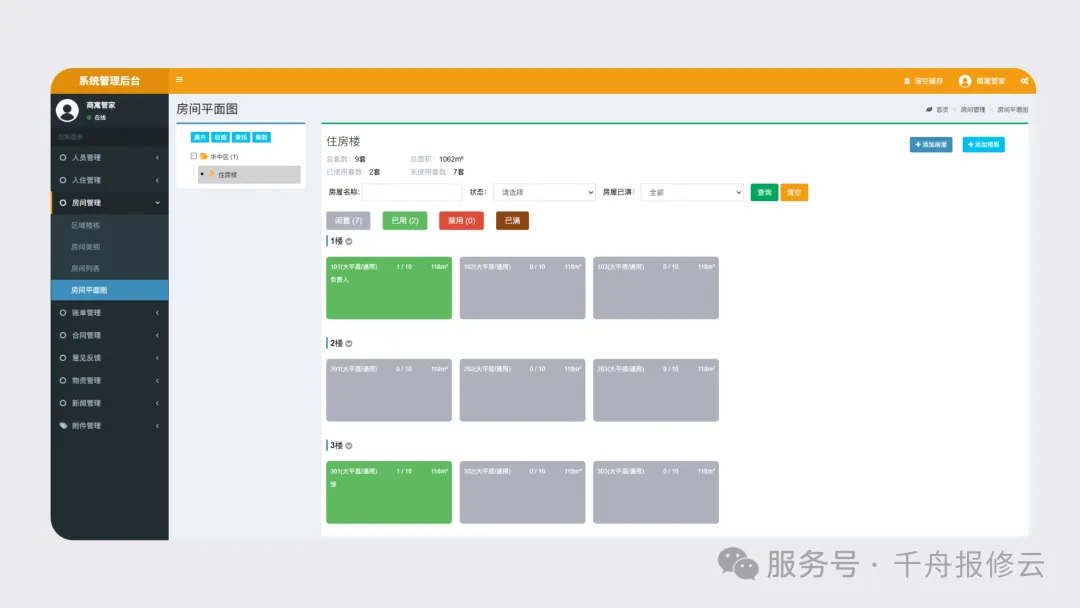Click the 华中区 folder icon in tree
Screen dimensions: 1080x608
(204, 157)
